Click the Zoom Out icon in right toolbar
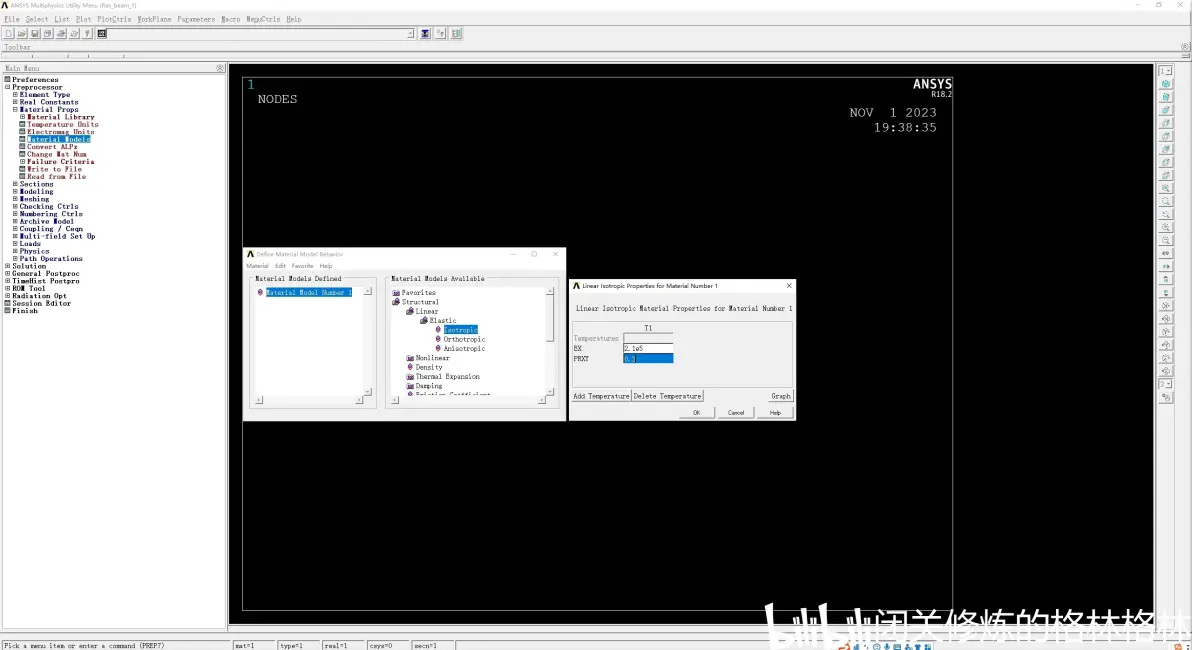The image size is (1192, 650). pyautogui.click(x=1165, y=240)
